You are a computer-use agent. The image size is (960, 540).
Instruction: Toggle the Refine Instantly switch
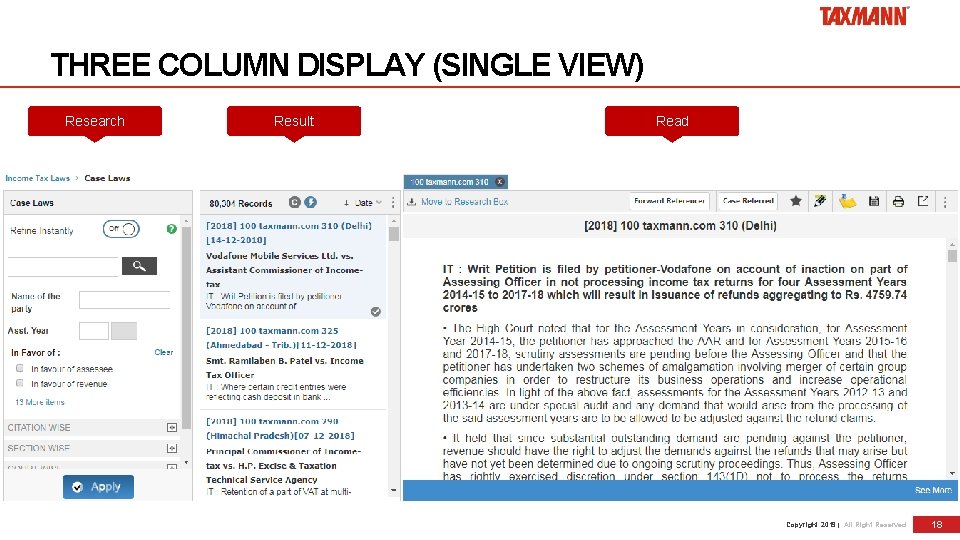pos(121,229)
